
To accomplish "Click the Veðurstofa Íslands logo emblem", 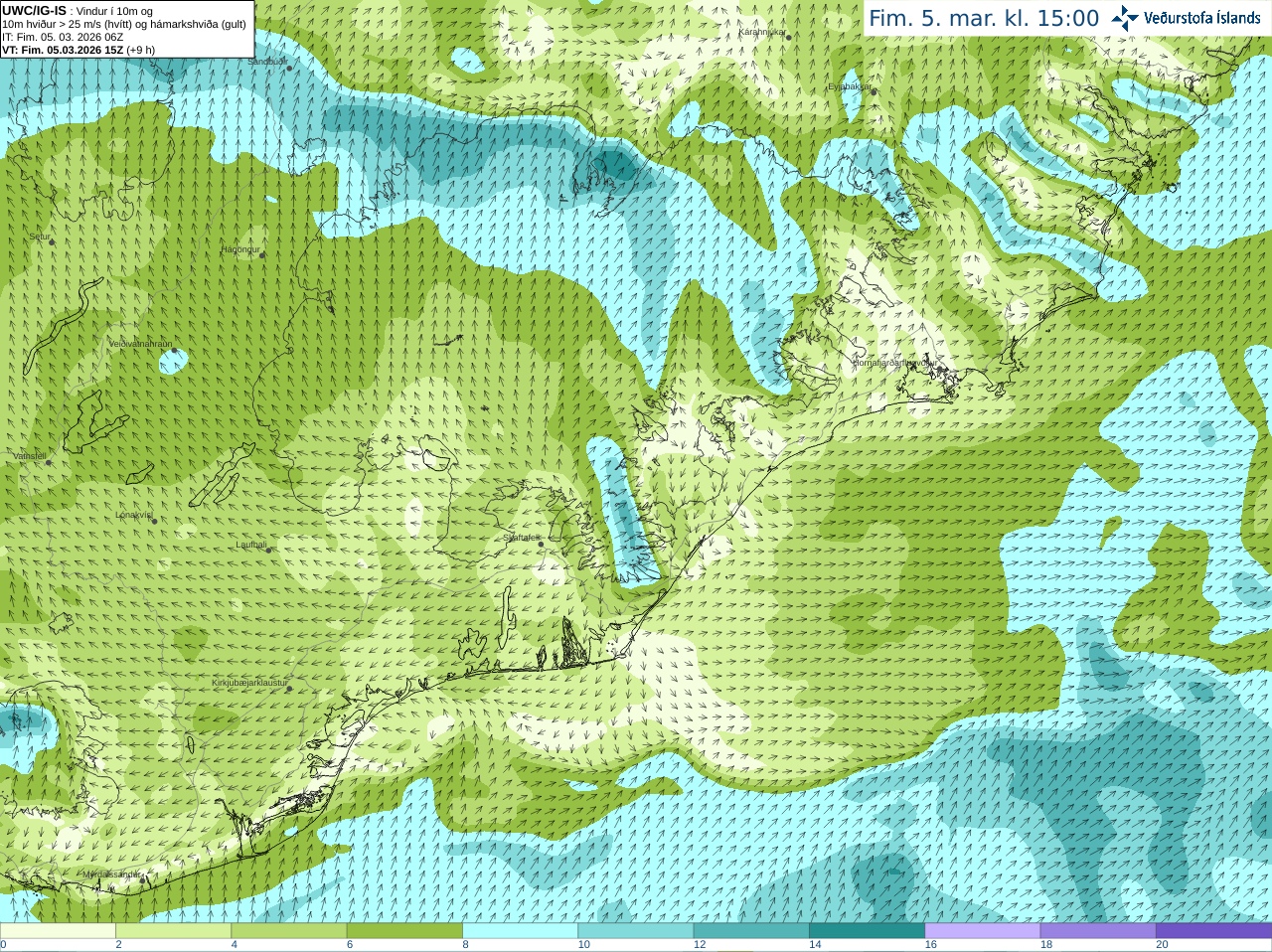I will [x=1125, y=17].
